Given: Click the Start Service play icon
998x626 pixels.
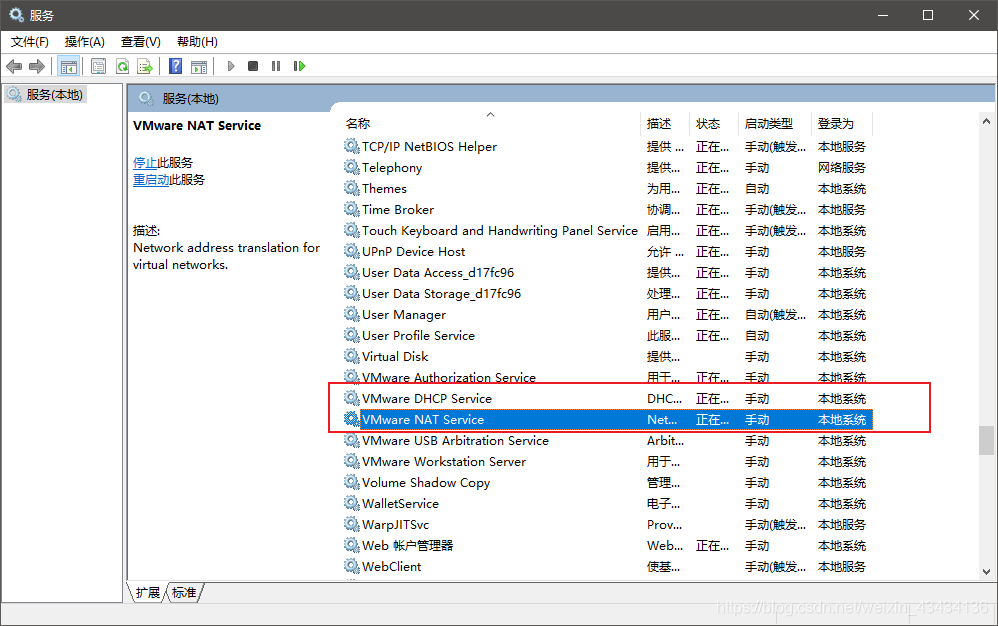Looking at the screenshot, I should [x=231, y=66].
